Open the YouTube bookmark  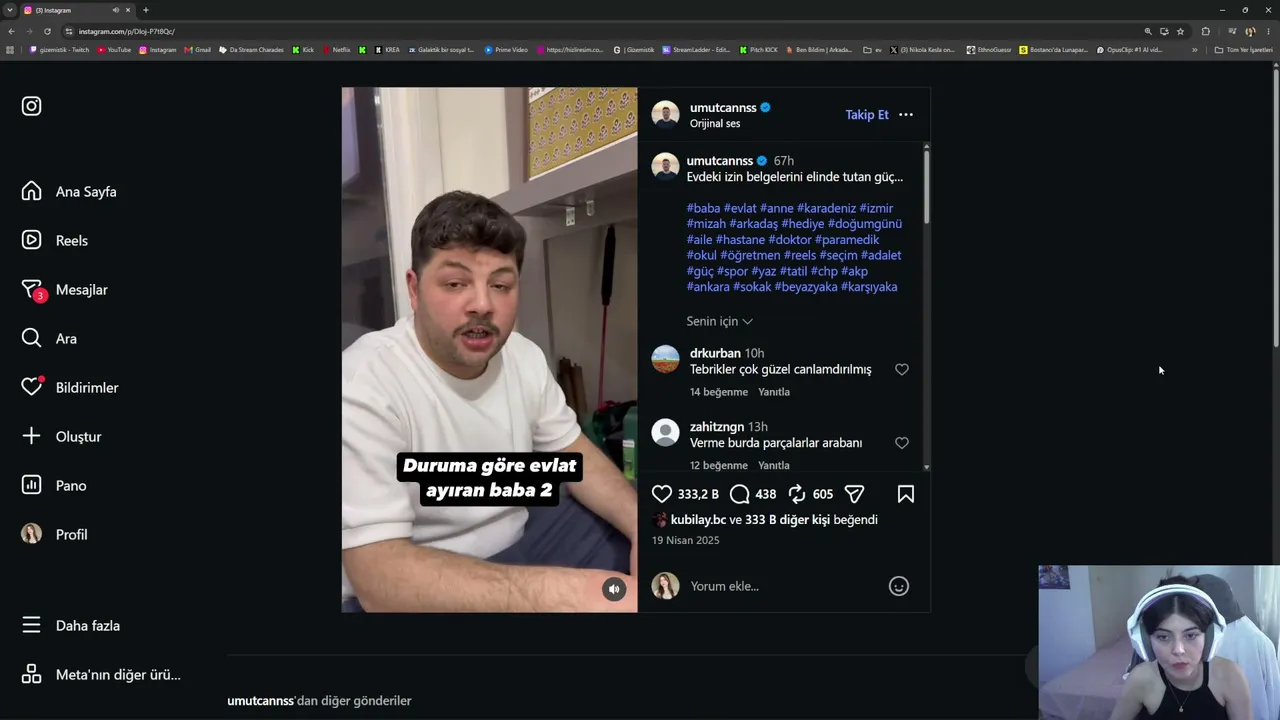[114, 50]
